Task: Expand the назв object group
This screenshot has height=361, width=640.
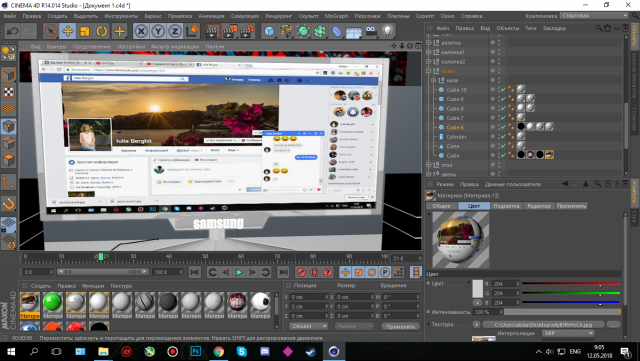Action: (x=433, y=80)
